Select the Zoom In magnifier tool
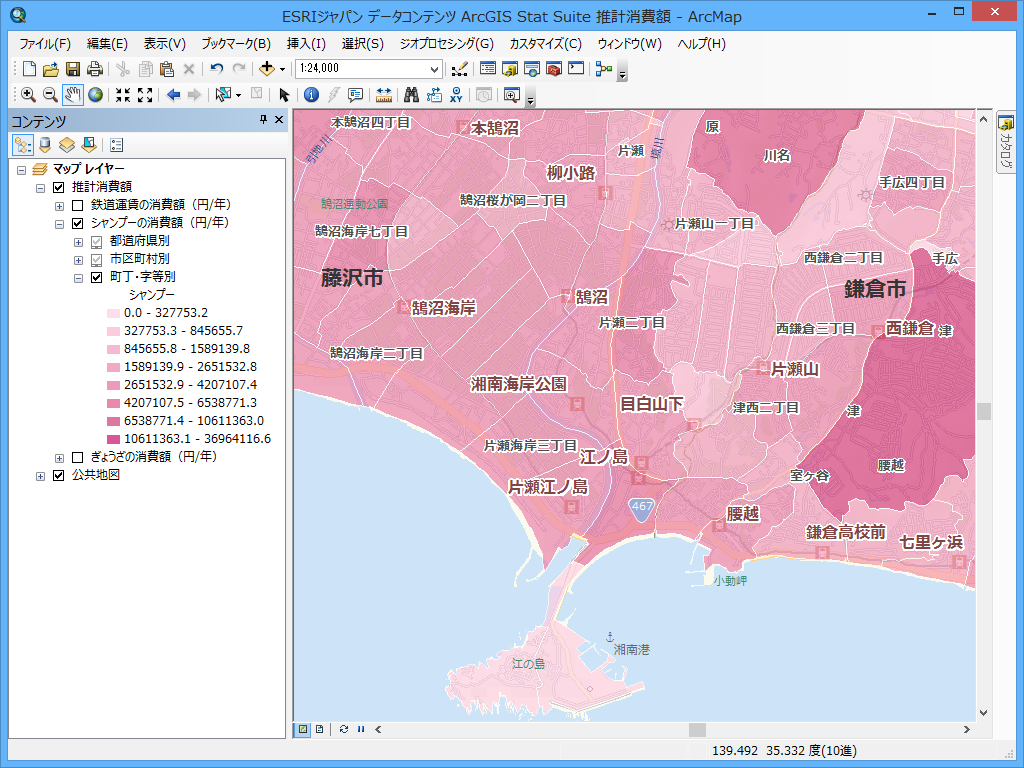The height and width of the screenshot is (768, 1024). click(x=28, y=95)
